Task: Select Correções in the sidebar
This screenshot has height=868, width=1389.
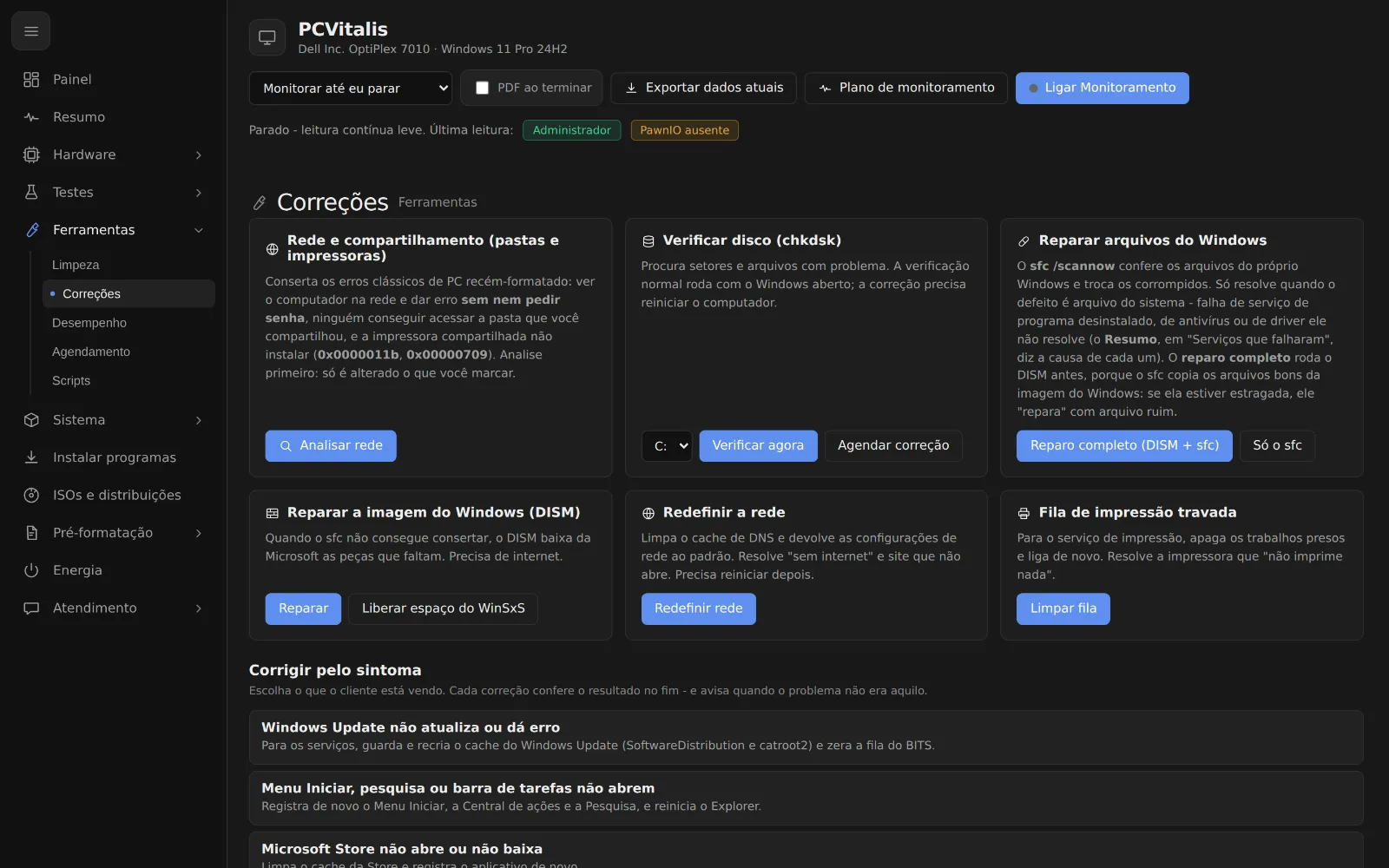Action: 128,293
